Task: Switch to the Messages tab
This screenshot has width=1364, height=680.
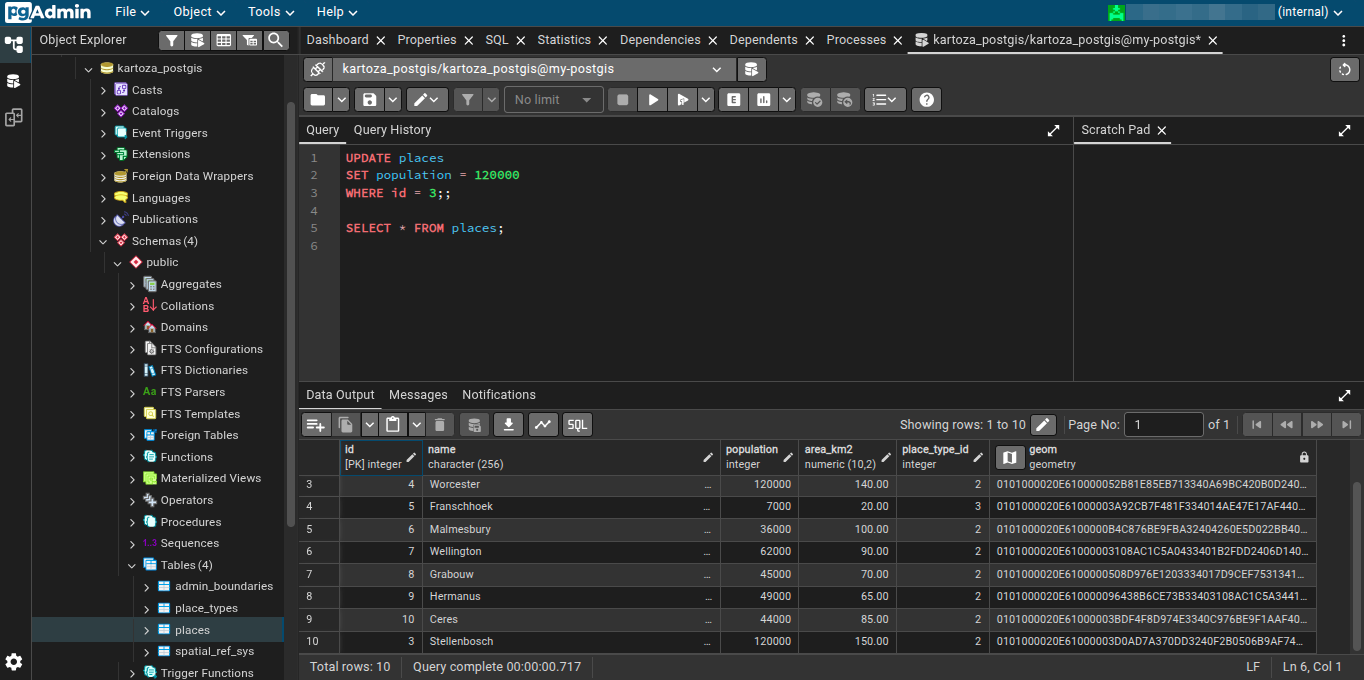Action: pos(418,395)
